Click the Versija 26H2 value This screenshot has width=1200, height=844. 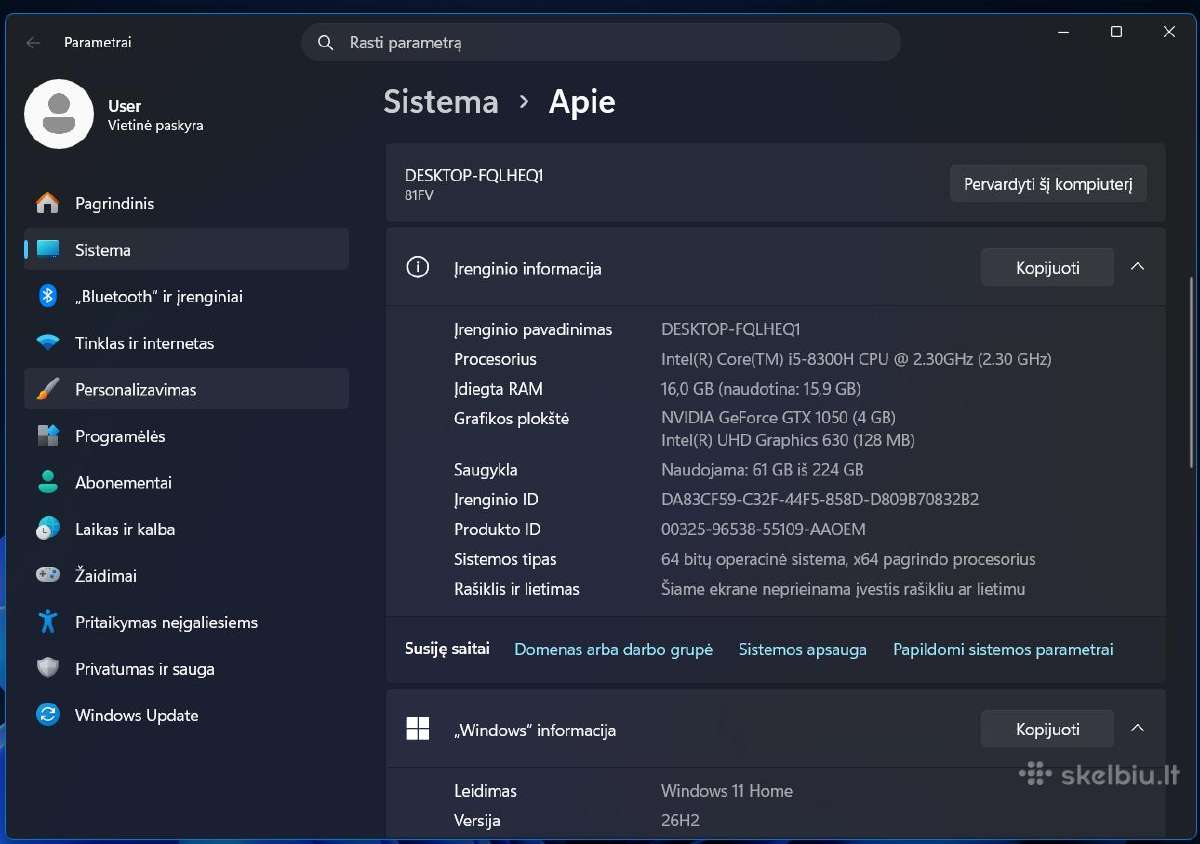pos(680,821)
